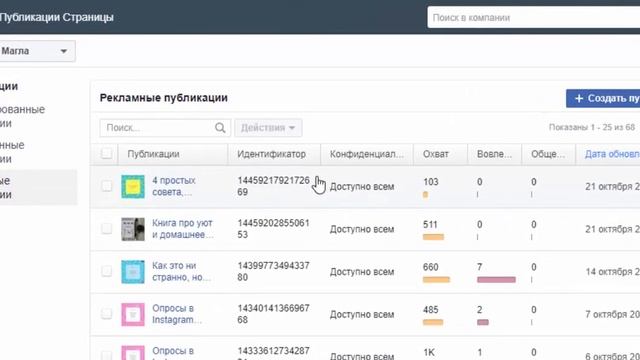Click the reach bar under 511

pos(433,237)
